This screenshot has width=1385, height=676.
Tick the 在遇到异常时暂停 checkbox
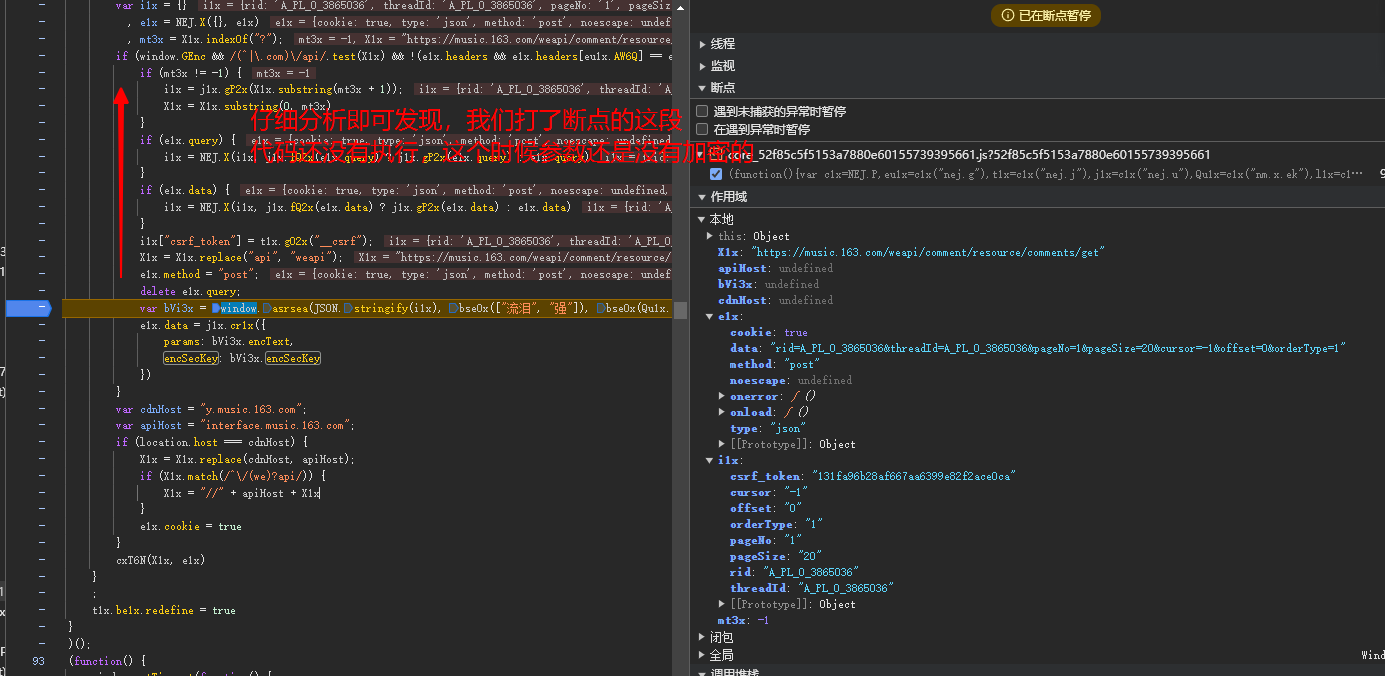[703, 130]
